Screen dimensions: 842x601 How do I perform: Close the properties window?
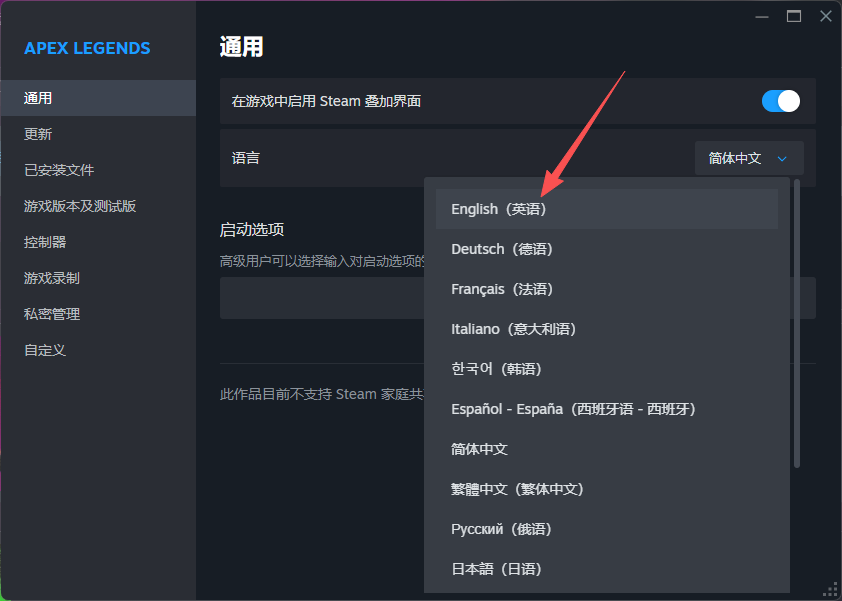tap(826, 17)
